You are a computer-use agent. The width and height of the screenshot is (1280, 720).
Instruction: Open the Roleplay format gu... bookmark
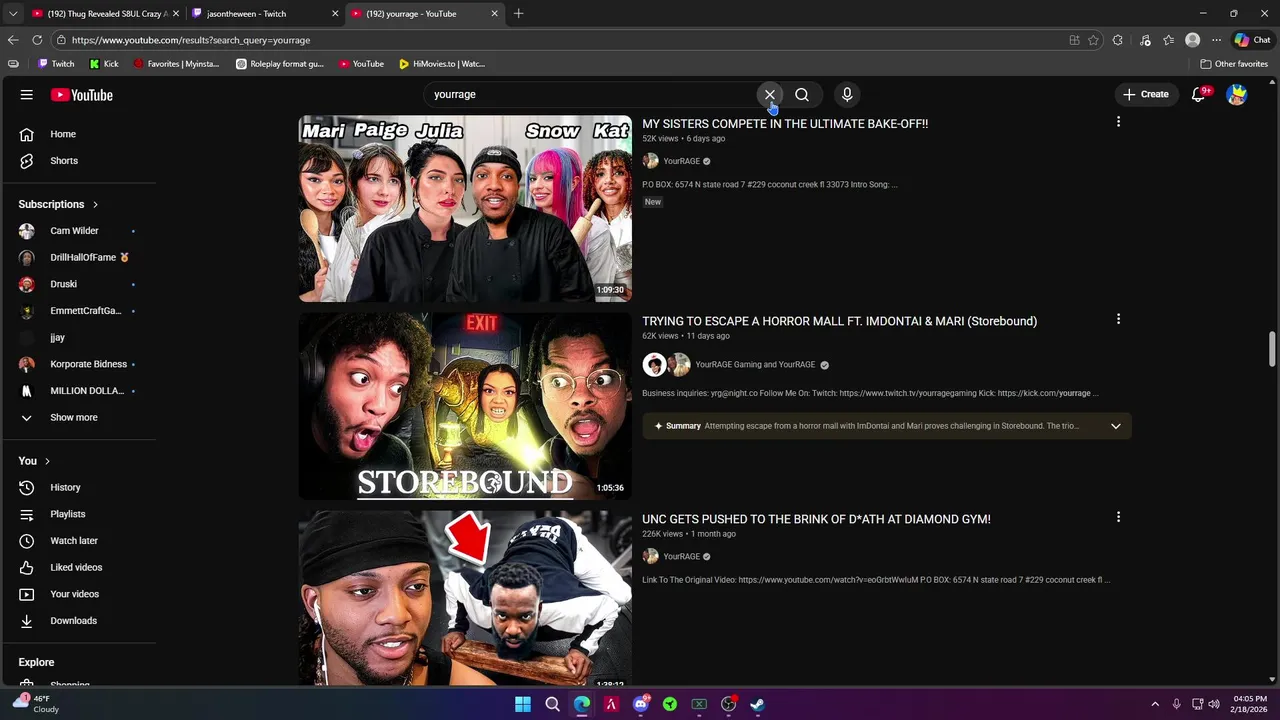[280, 64]
